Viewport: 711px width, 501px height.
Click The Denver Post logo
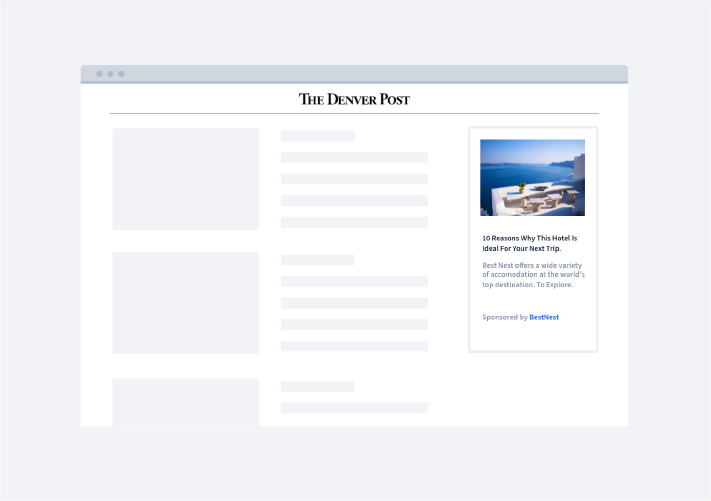coord(354,99)
